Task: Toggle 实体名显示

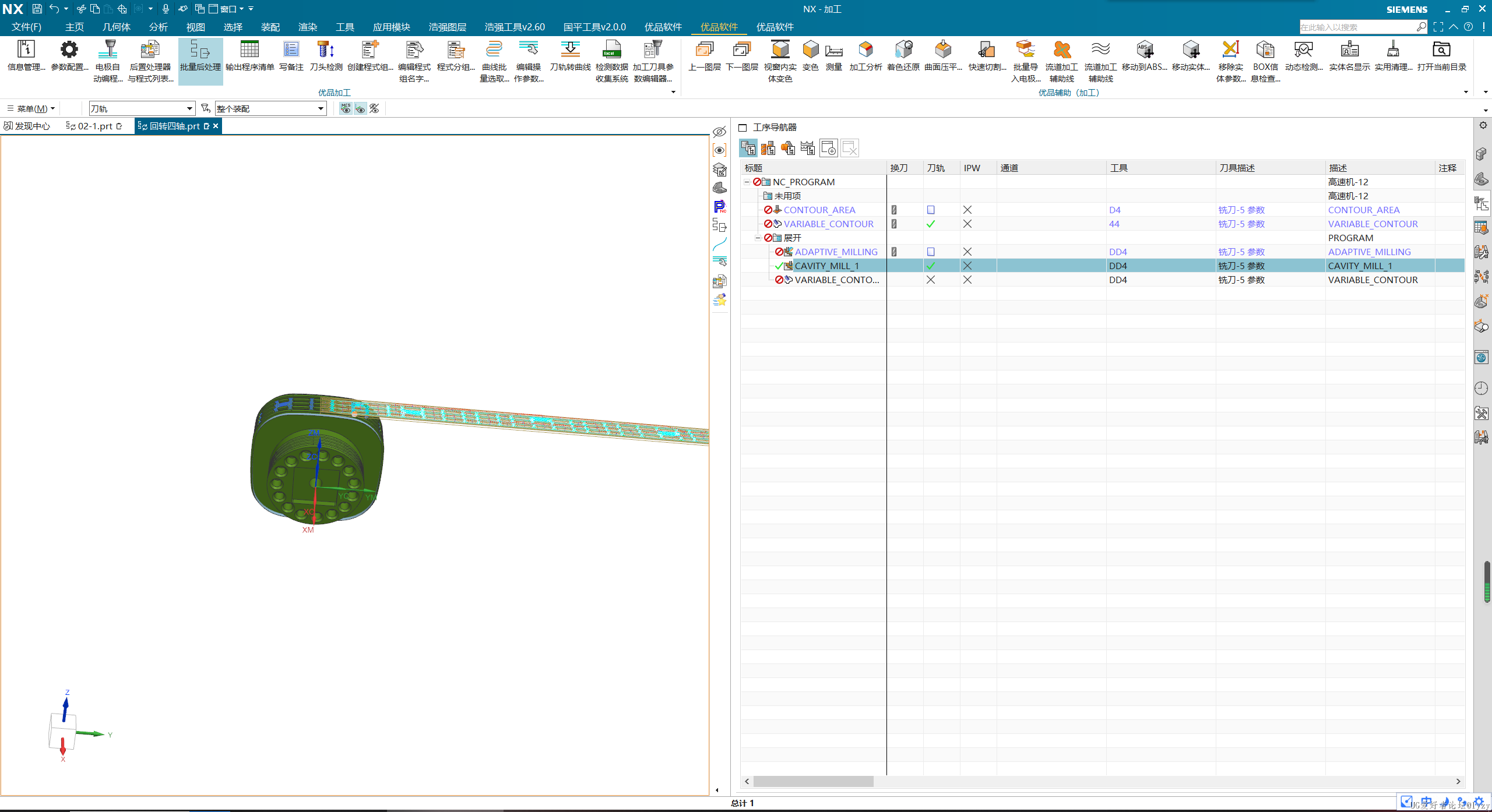Action: [1350, 57]
